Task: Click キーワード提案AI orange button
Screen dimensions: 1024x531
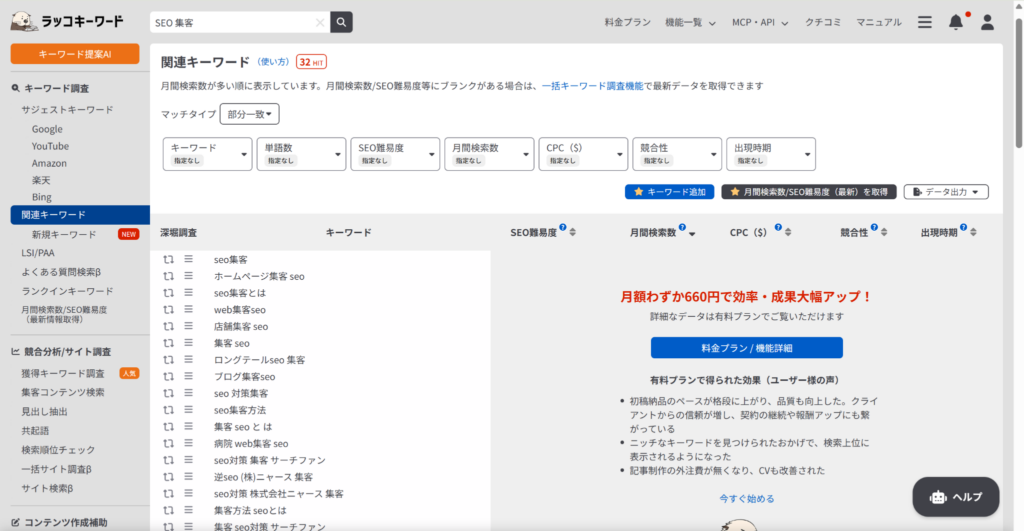Action: point(75,54)
